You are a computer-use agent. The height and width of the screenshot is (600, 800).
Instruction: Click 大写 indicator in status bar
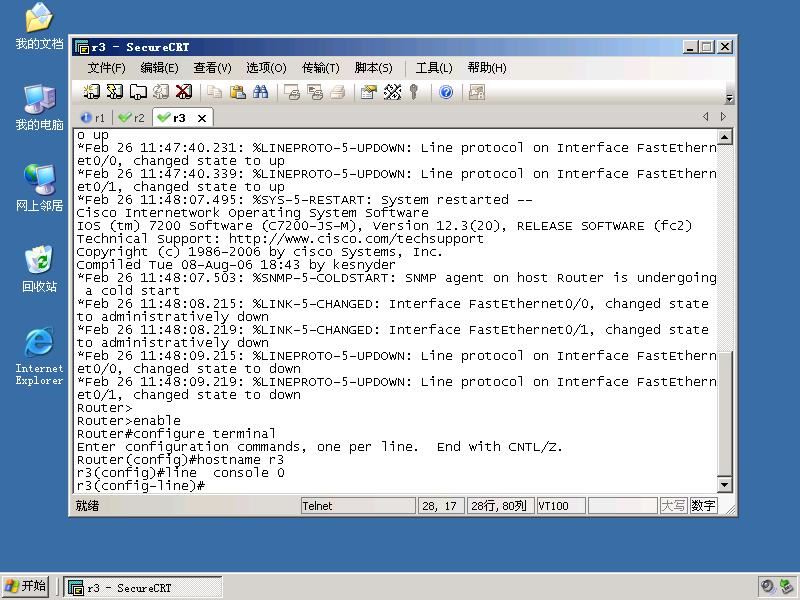click(x=673, y=506)
